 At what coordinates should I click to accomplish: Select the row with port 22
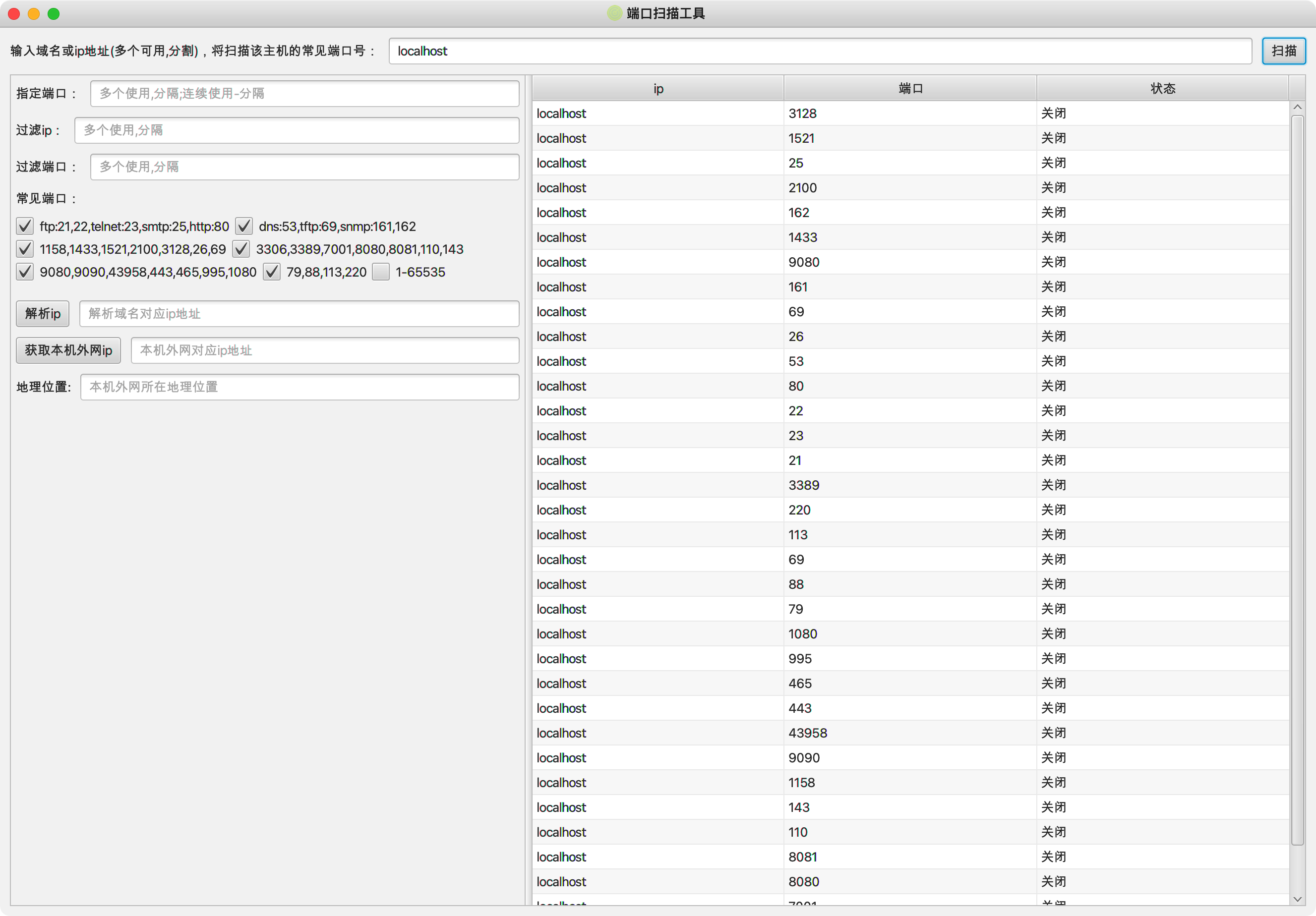click(910, 411)
